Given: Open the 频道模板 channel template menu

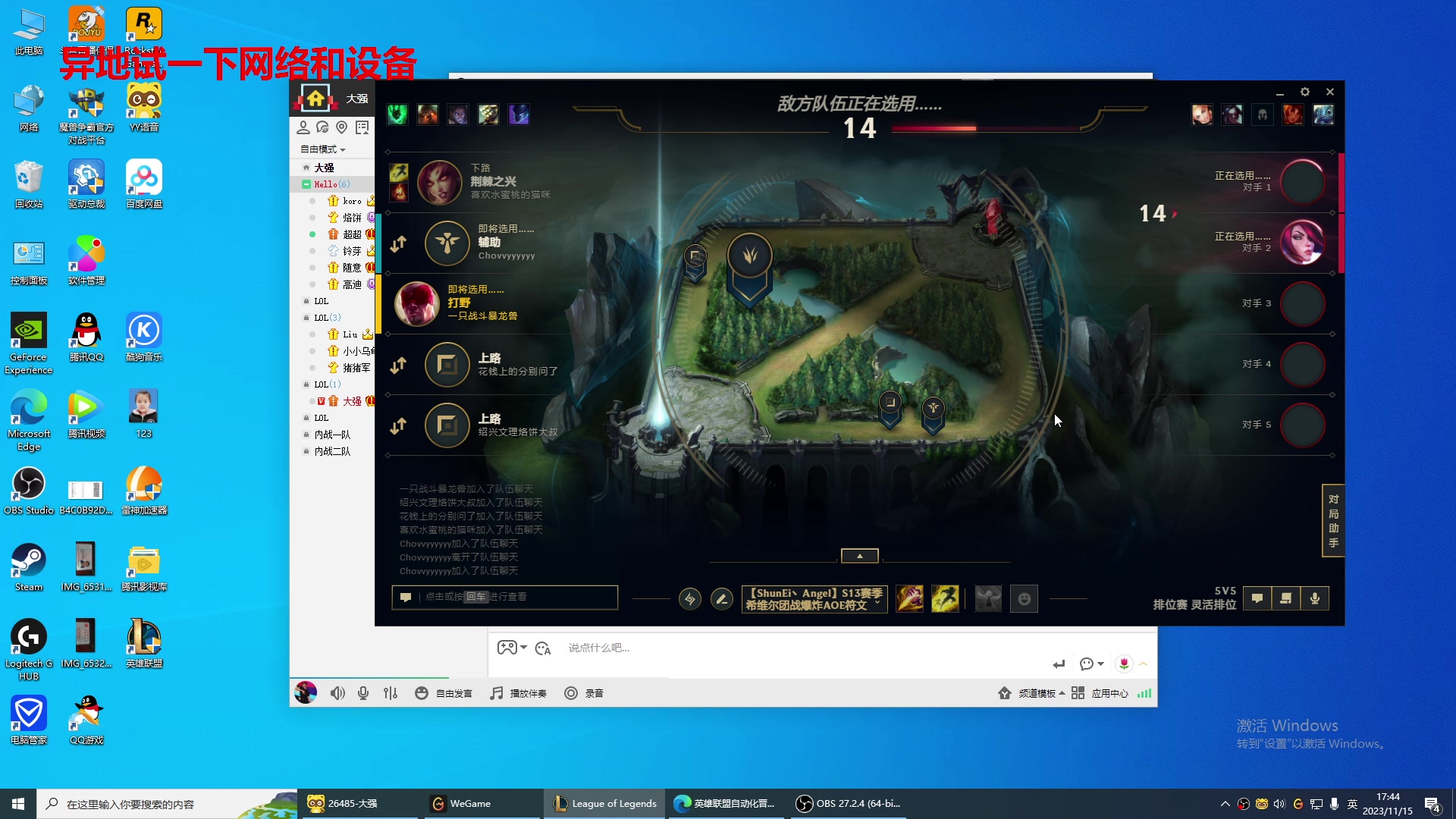Looking at the screenshot, I should click(1031, 693).
